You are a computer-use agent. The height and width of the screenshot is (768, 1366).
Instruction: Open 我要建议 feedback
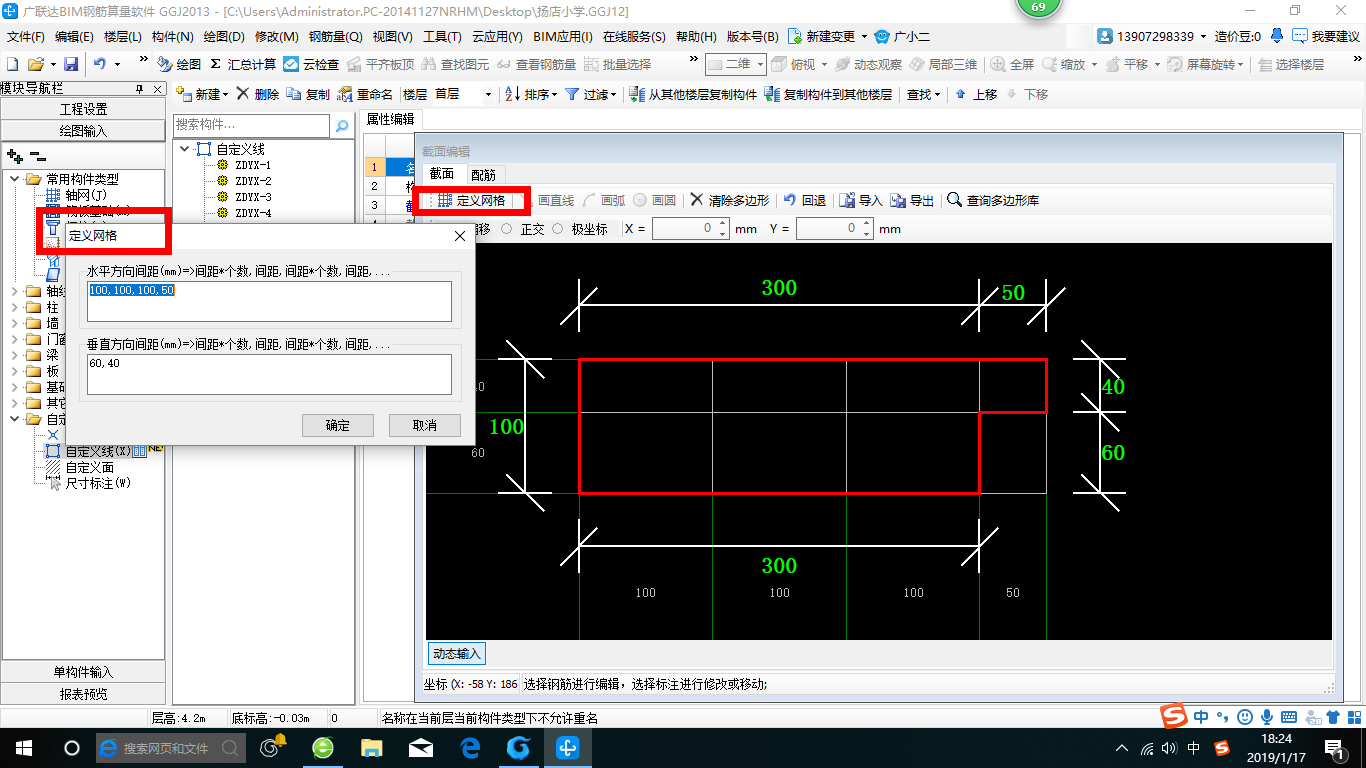pyautogui.click(x=1326, y=36)
